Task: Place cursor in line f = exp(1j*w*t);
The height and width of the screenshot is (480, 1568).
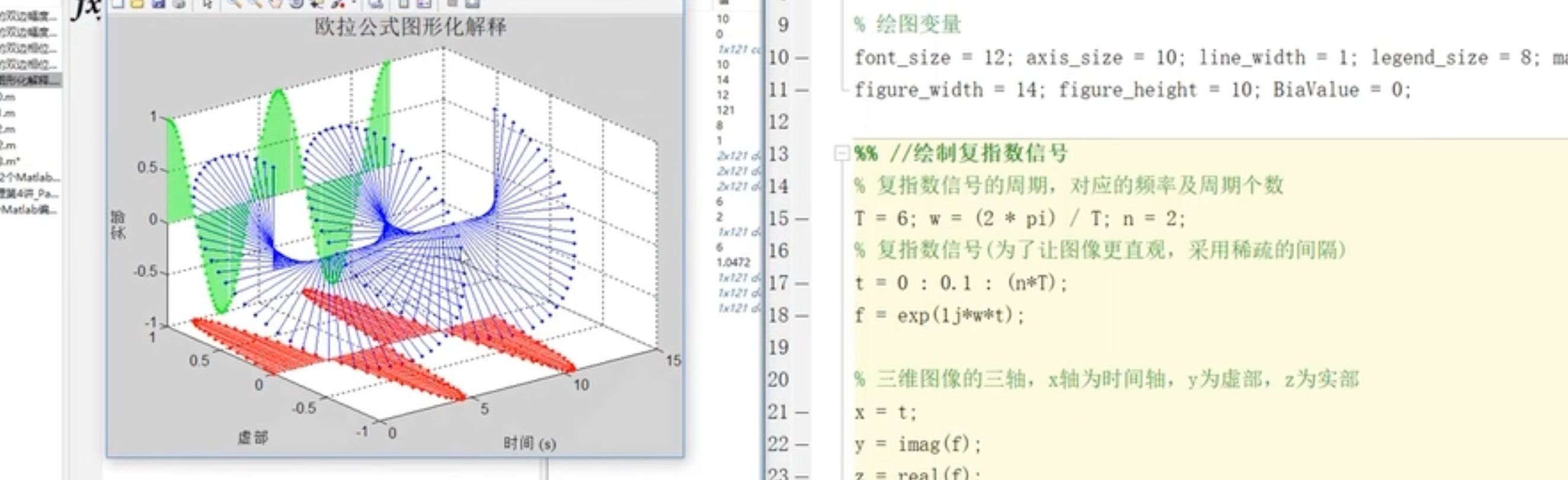Action: tap(940, 315)
